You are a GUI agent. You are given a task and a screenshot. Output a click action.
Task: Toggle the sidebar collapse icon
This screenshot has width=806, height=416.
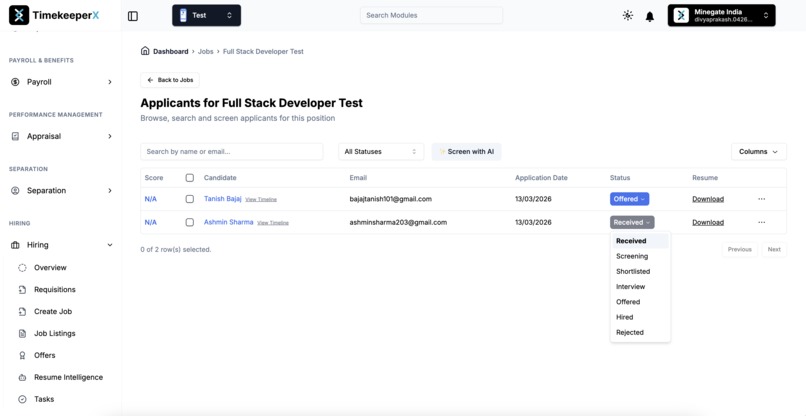133,16
